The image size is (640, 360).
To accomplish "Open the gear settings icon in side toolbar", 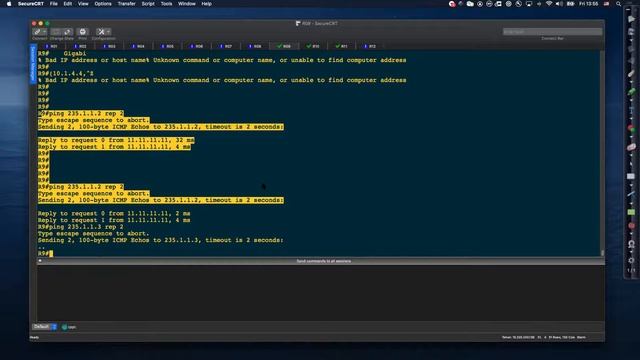I will 631,260.
